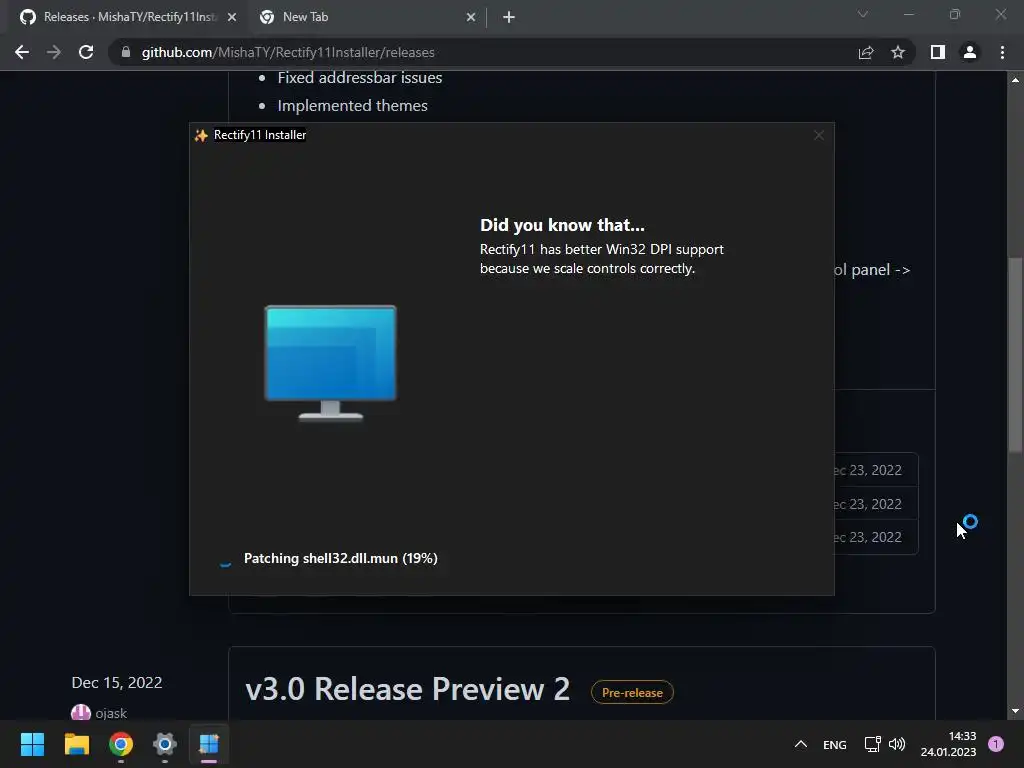The image size is (1024, 768).
Task: Open the notification badge showing 1
Action: [996, 744]
